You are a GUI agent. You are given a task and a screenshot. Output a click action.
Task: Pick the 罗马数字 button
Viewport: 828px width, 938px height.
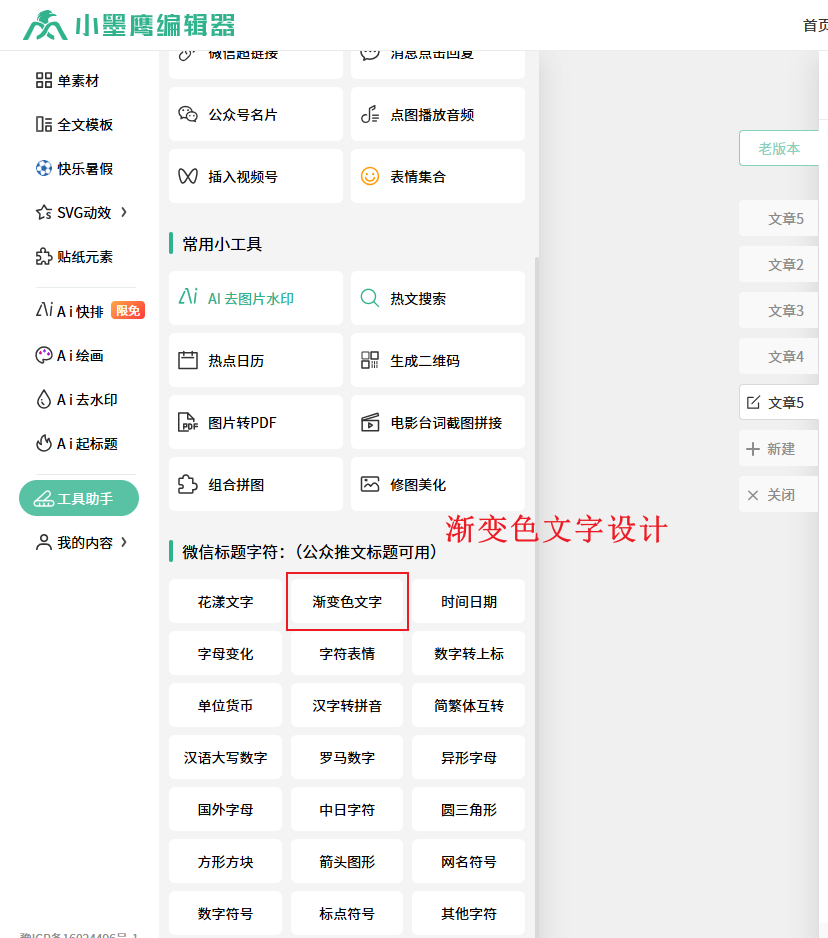[347, 757]
